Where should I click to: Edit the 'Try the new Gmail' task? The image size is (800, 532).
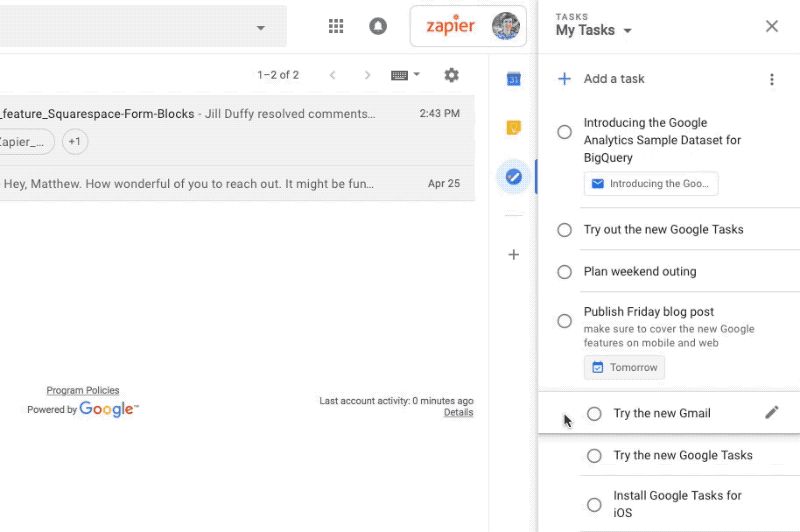tap(771, 413)
